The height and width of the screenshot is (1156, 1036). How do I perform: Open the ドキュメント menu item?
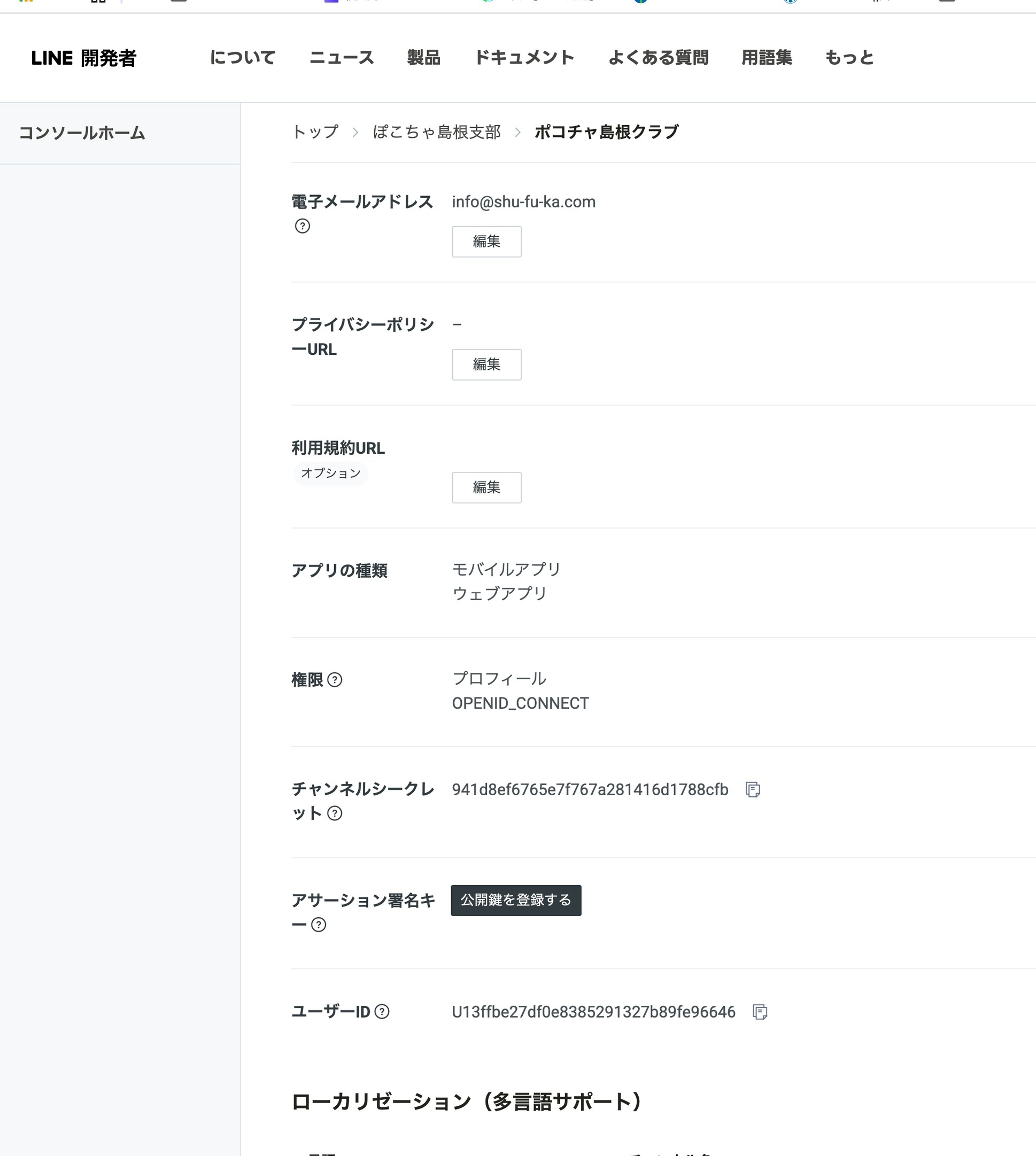point(524,58)
